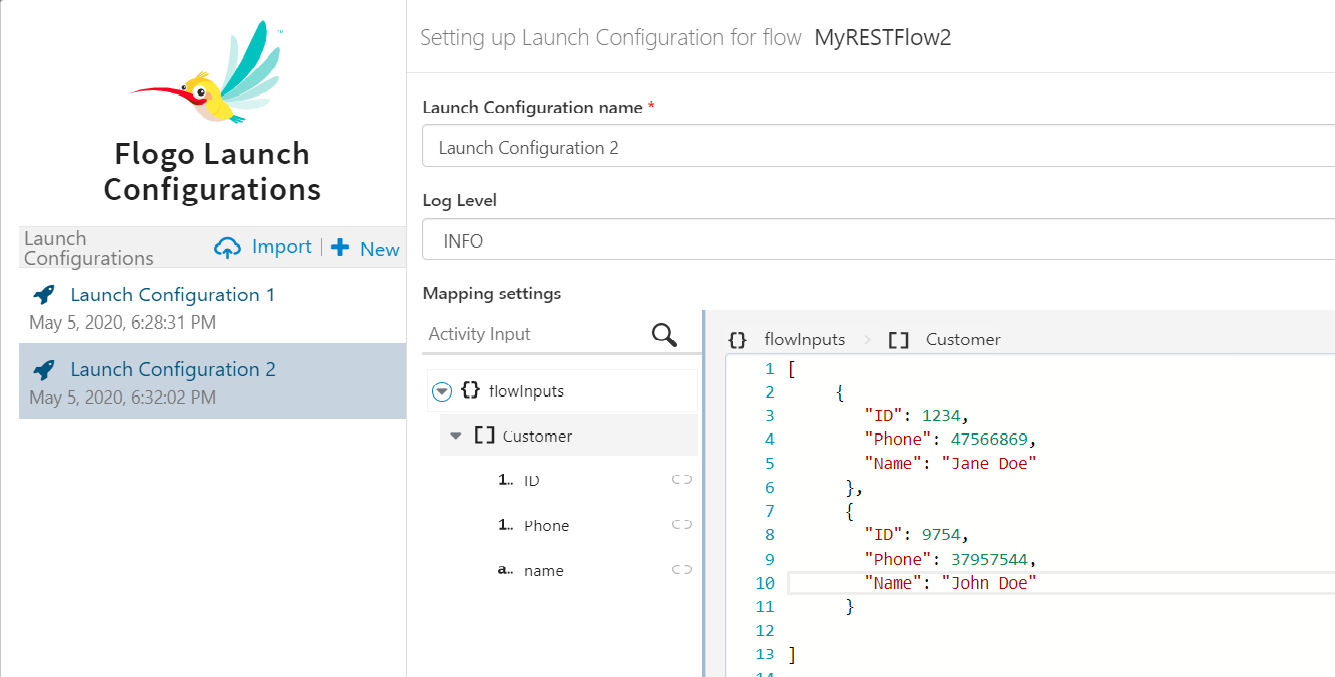The width and height of the screenshot is (1335, 677).
Task: Select the flowInputs tree row label
Action: (527, 391)
